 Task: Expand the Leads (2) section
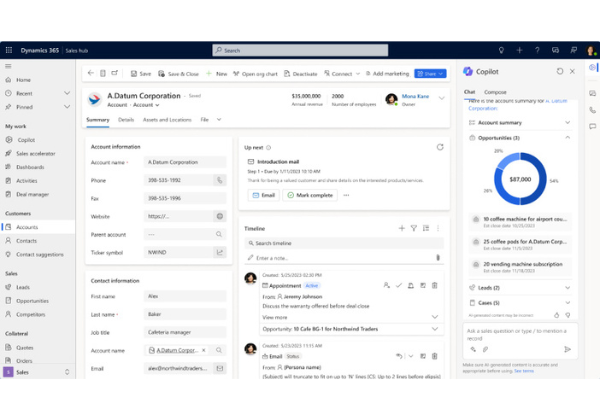tap(568, 287)
